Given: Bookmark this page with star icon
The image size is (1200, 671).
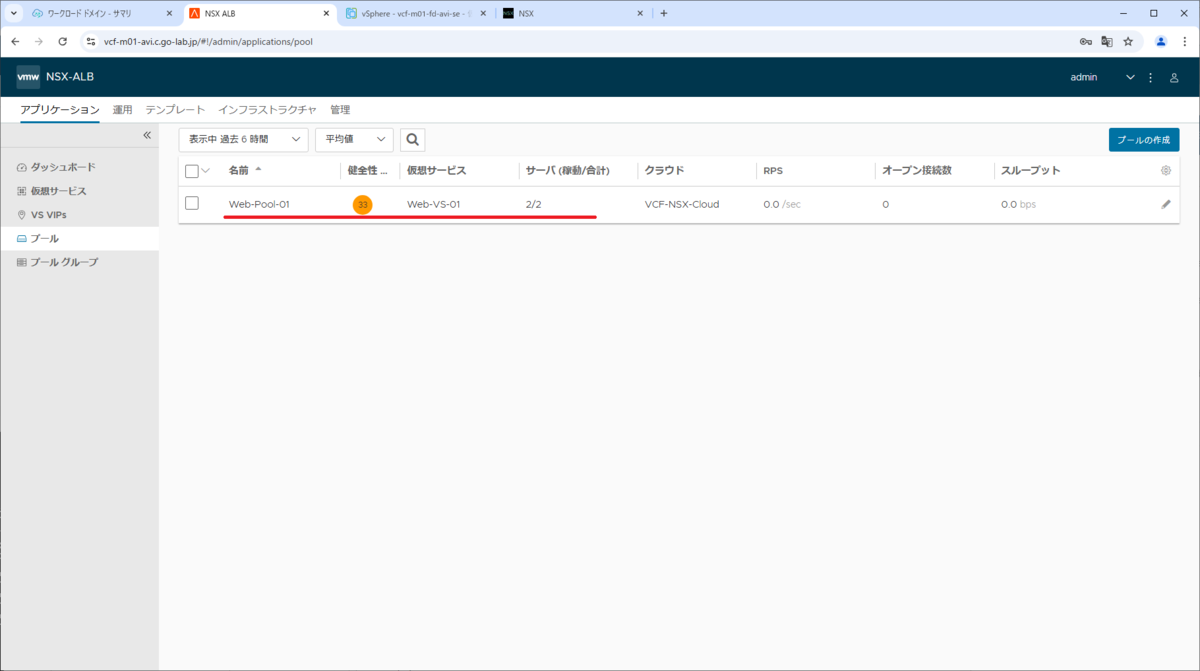Looking at the screenshot, I should (x=1128, y=42).
